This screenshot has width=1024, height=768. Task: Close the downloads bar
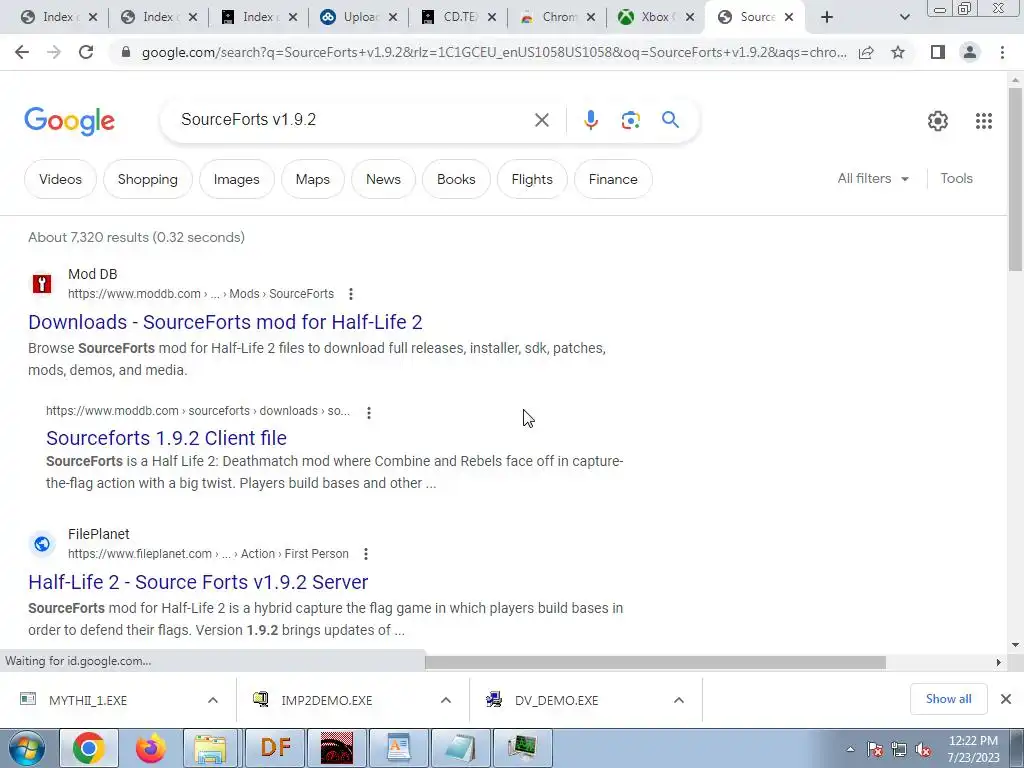coord(1006,699)
